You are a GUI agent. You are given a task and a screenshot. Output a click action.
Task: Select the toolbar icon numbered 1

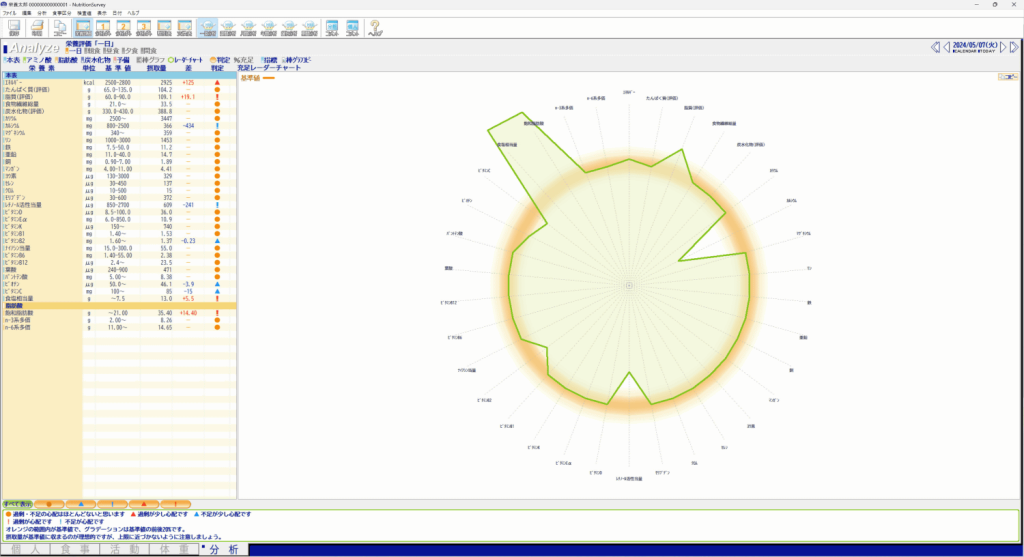click(x=103, y=28)
